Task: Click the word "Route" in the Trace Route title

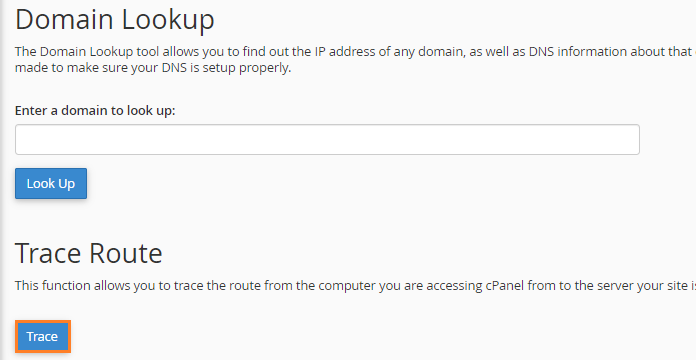Action: pyautogui.click(x=126, y=253)
